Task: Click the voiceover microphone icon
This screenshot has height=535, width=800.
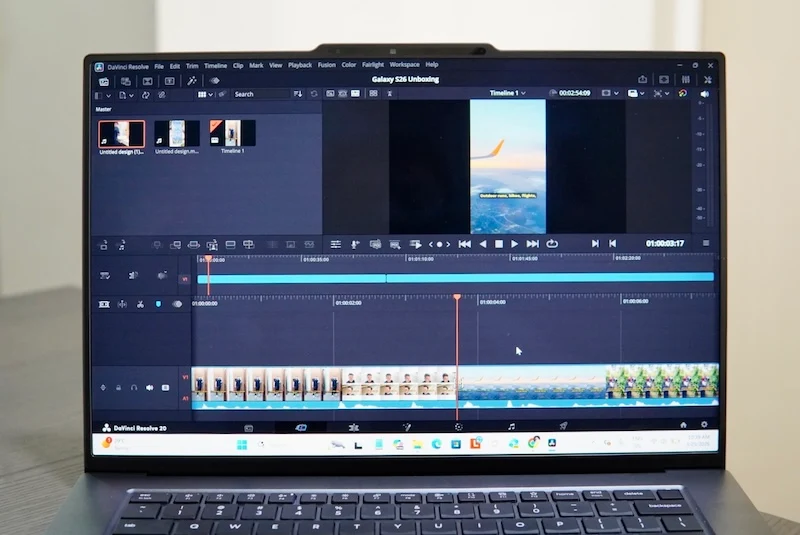Action: (x=355, y=245)
